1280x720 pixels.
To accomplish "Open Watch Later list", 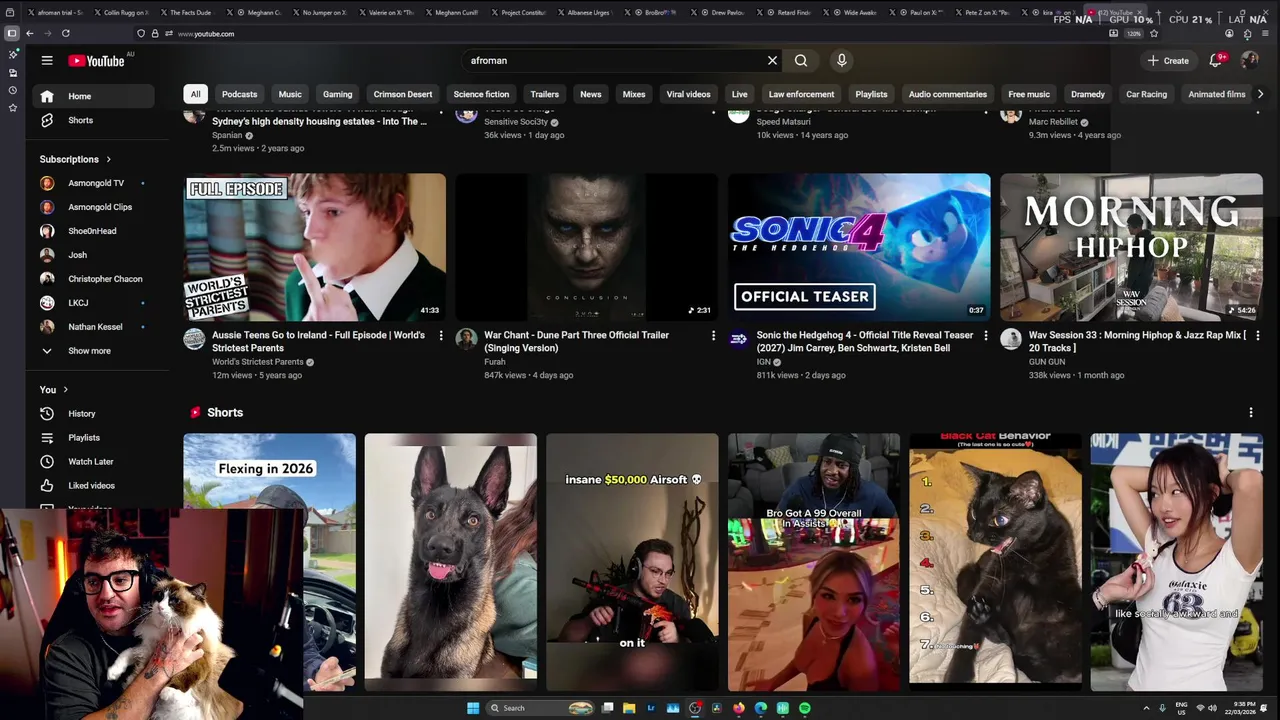I will click(92, 462).
